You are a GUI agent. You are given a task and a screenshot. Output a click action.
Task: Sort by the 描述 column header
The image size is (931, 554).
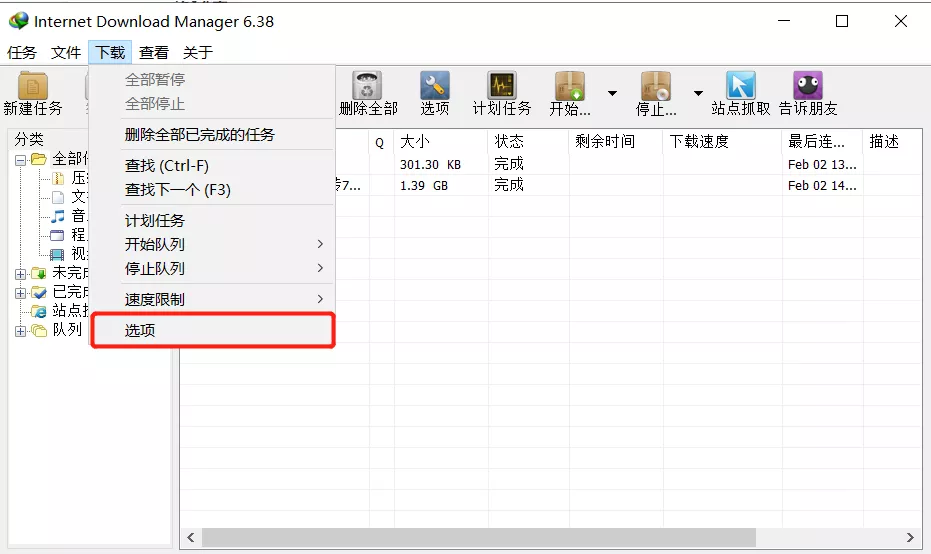pos(893,141)
